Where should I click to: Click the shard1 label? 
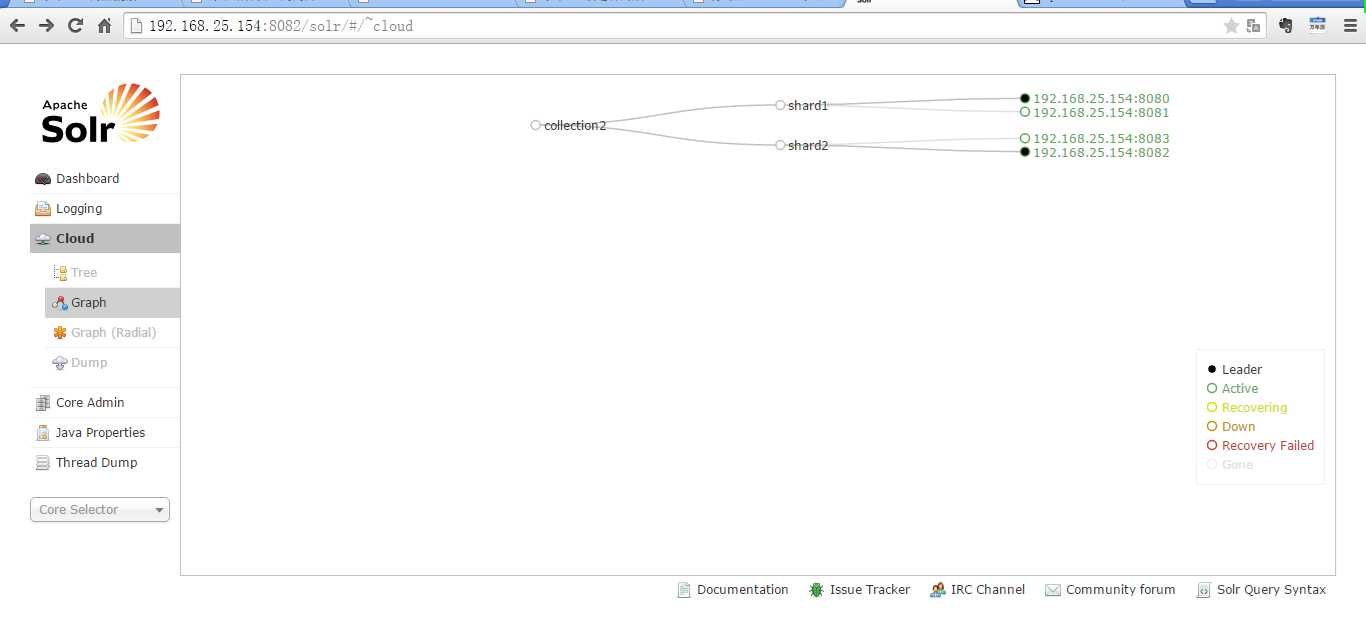808,106
